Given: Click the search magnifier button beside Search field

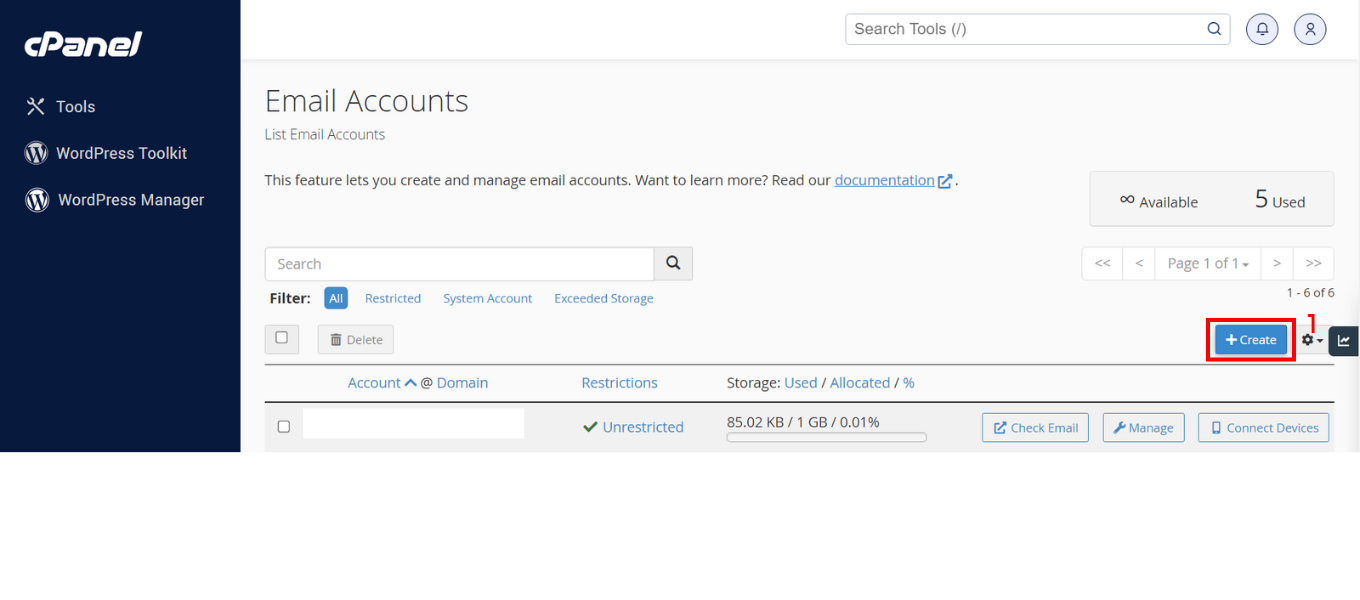Looking at the screenshot, I should [x=673, y=264].
